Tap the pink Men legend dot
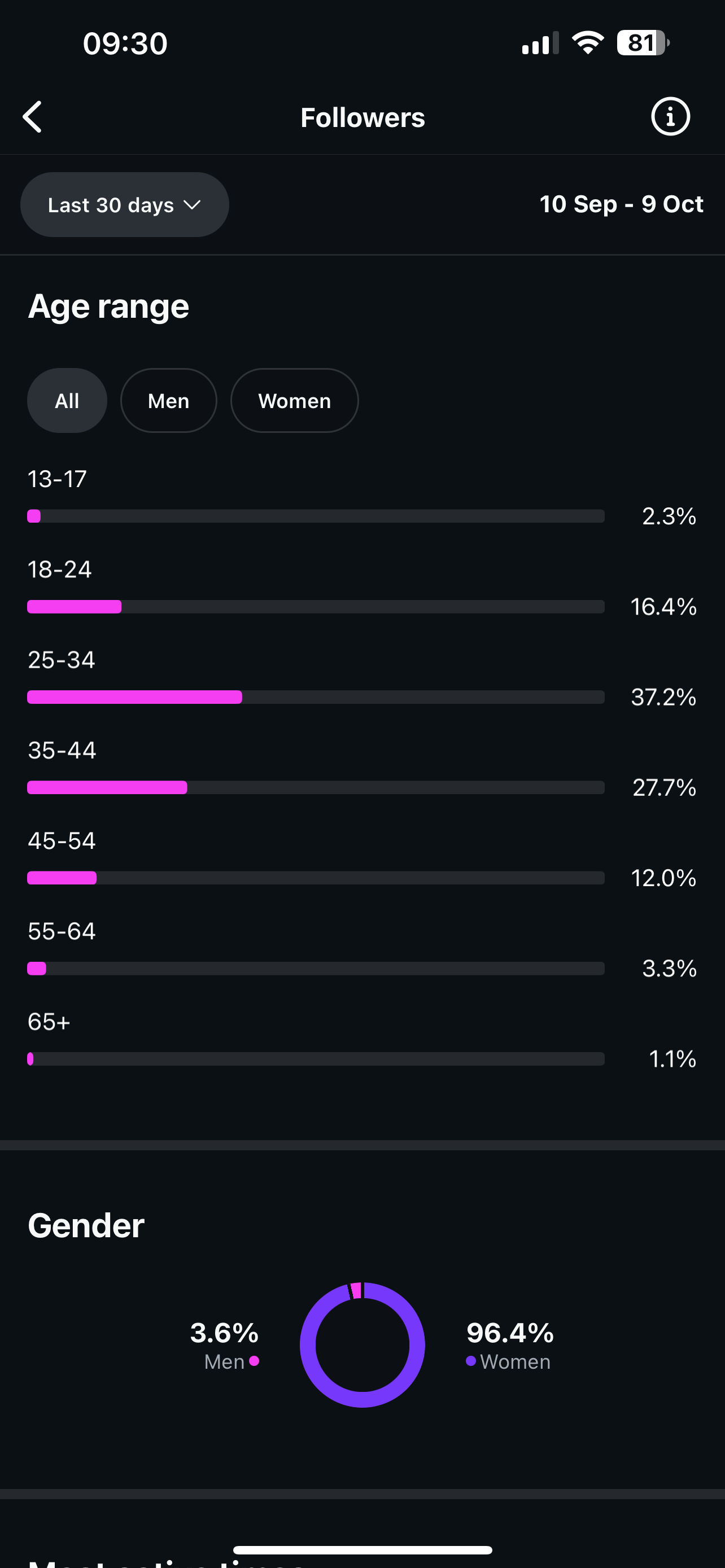 (255, 1361)
